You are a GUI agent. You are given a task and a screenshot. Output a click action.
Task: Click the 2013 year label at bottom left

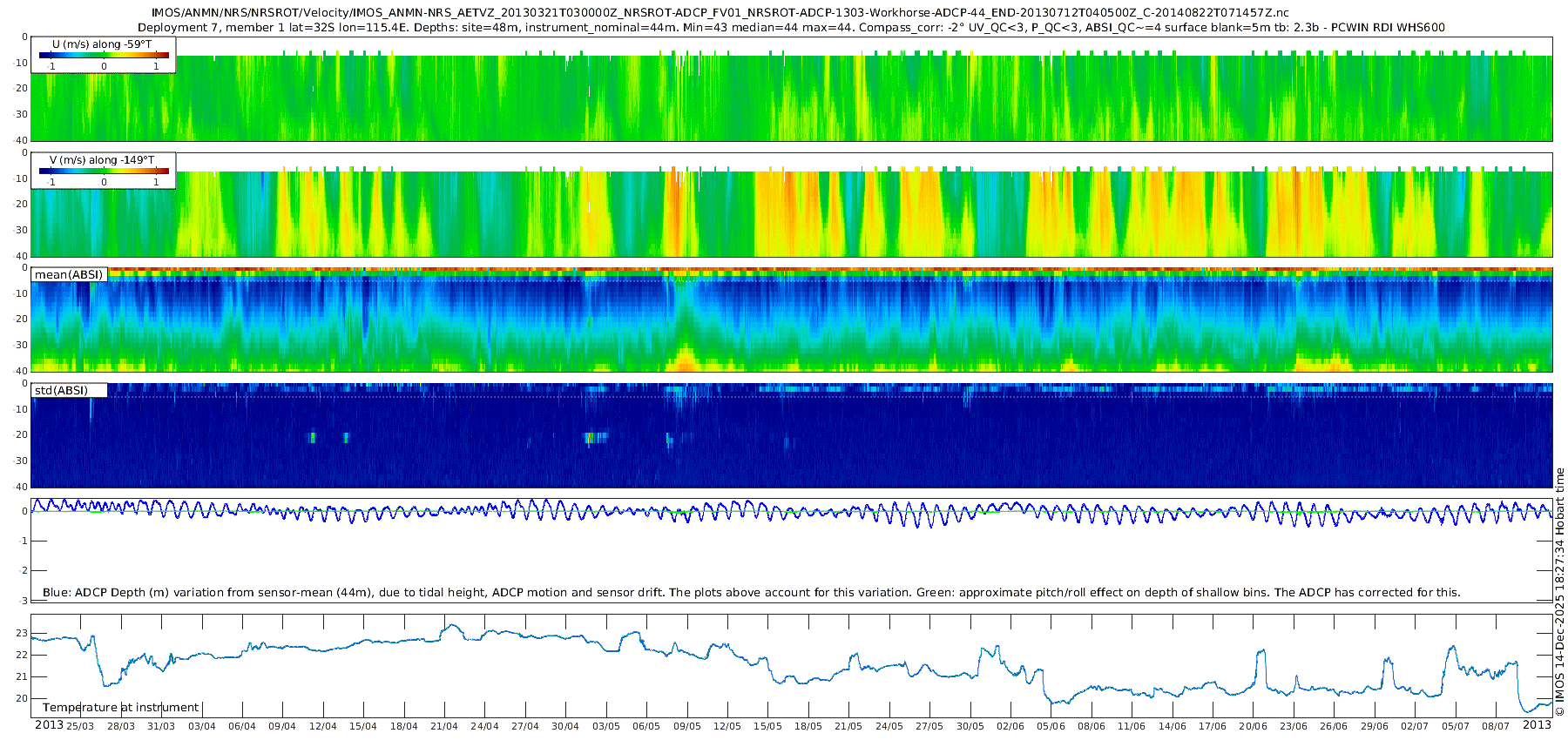click(x=49, y=725)
